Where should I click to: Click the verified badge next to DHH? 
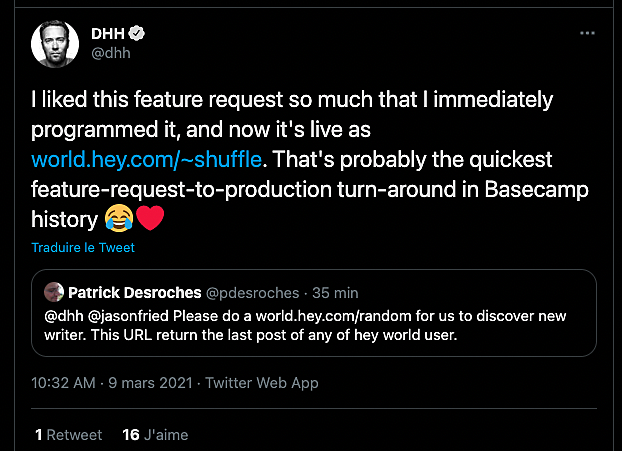click(137, 33)
